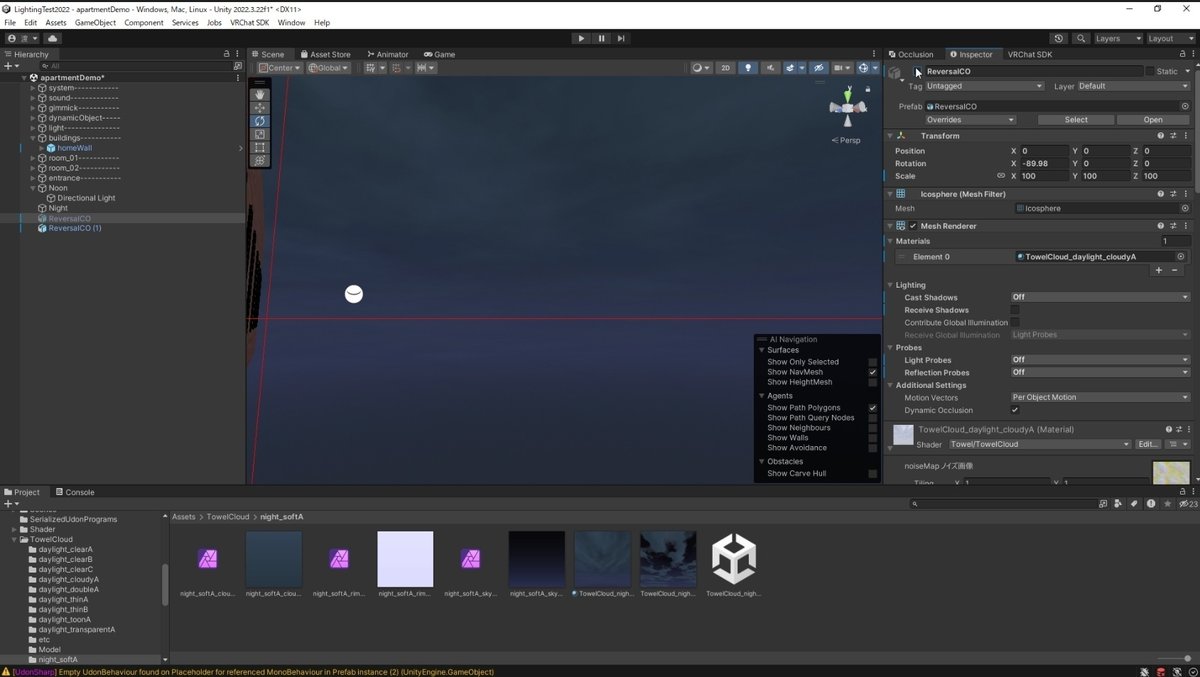Open the Layer Default dropdown
Image resolution: width=1200 pixels, height=677 pixels.
pyautogui.click(x=1134, y=86)
